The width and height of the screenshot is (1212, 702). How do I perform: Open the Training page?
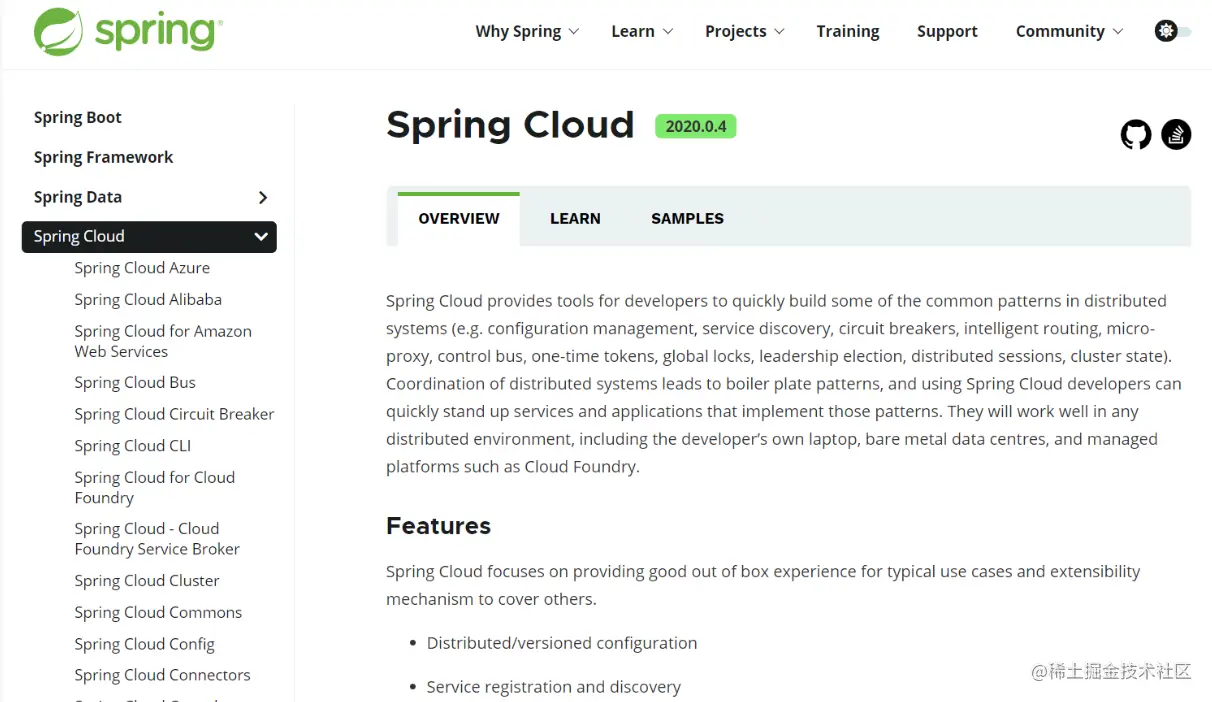pyautogui.click(x=848, y=31)
